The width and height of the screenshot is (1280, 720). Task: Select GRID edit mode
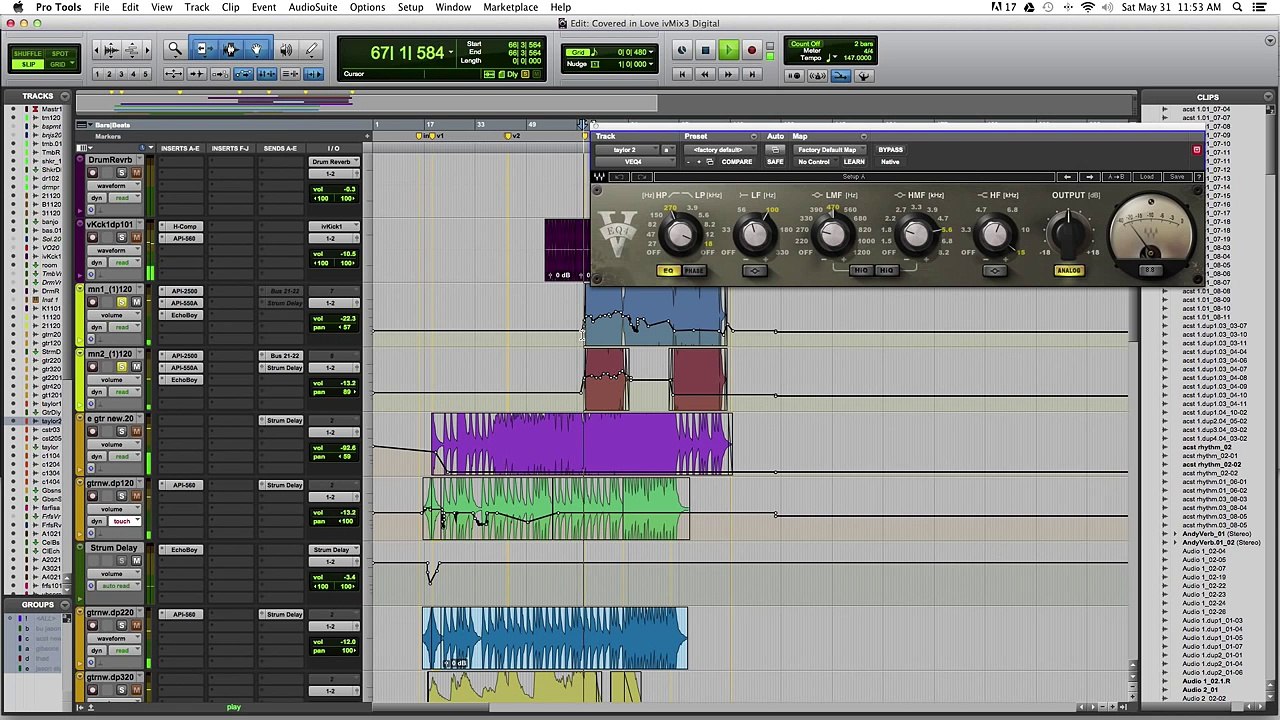pos(60,64)
